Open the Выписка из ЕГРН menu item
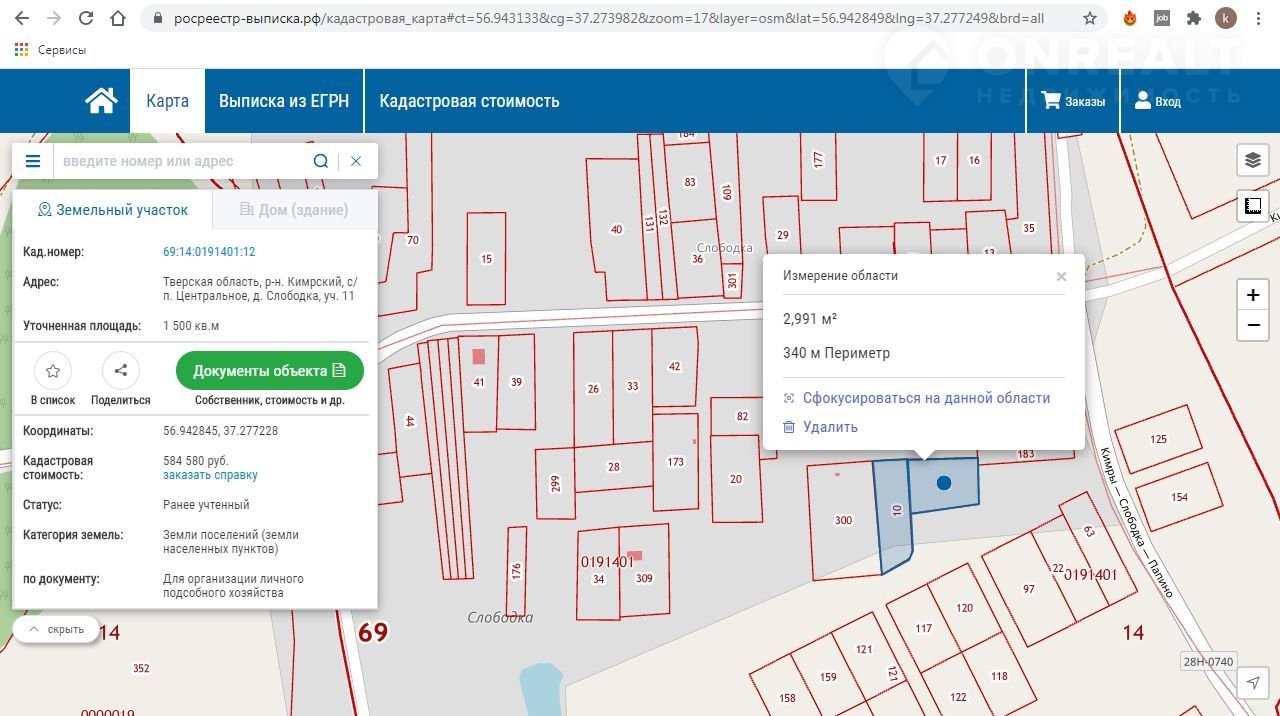 (x=284, y=101)
